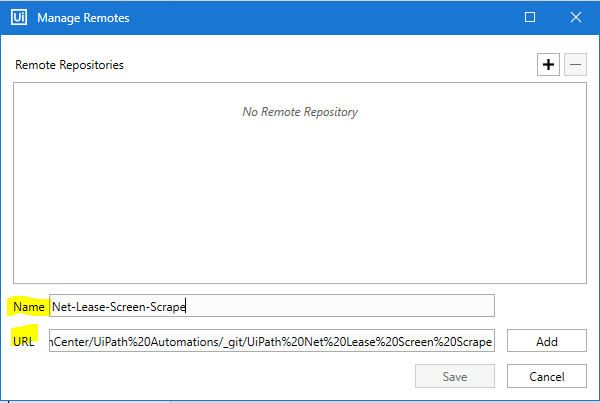Focus the Name input field

pos(272,306)
